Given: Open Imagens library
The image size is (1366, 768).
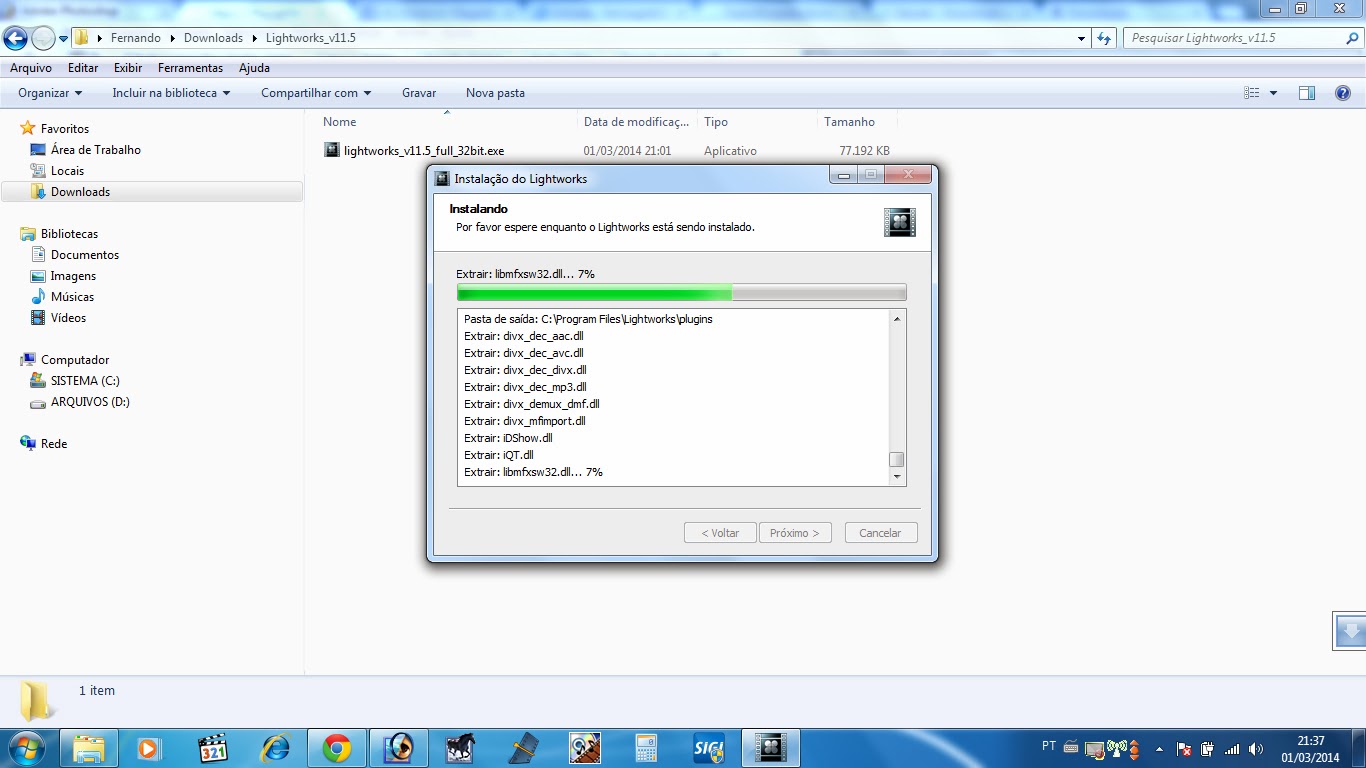Looking at the screenshot, I should coord(73,276).
